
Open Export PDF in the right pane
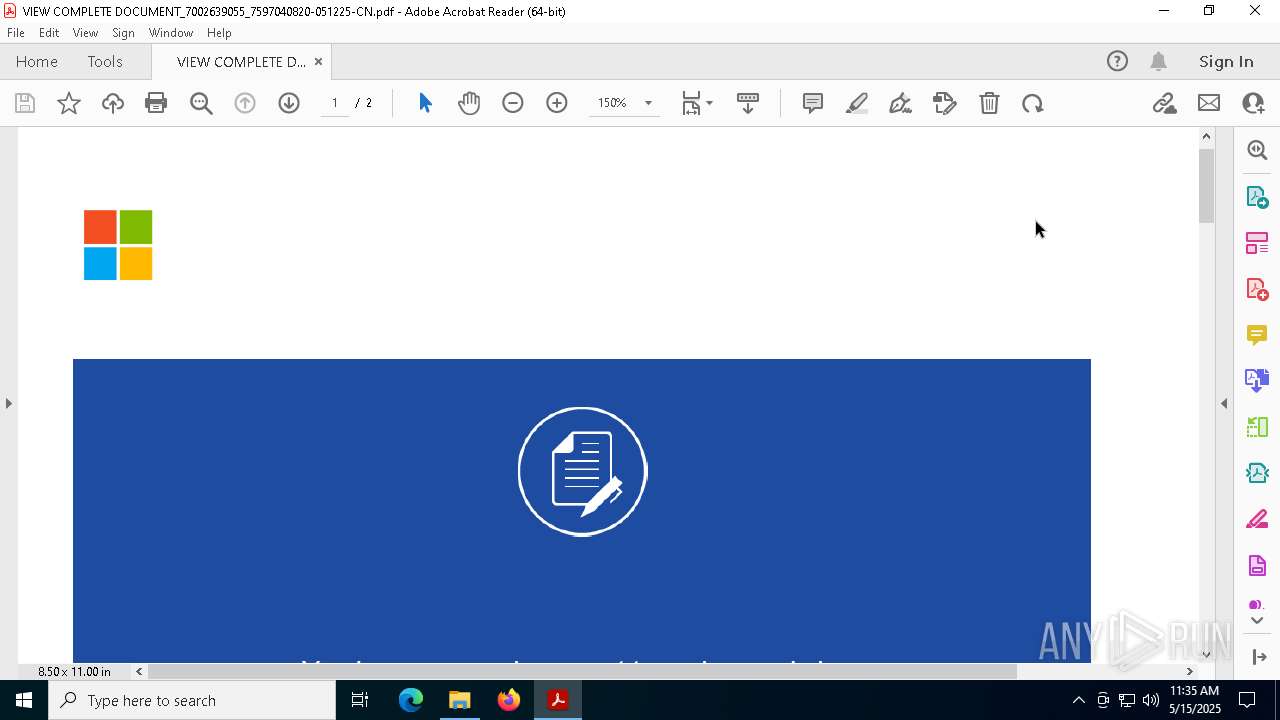pos(1257,196)
